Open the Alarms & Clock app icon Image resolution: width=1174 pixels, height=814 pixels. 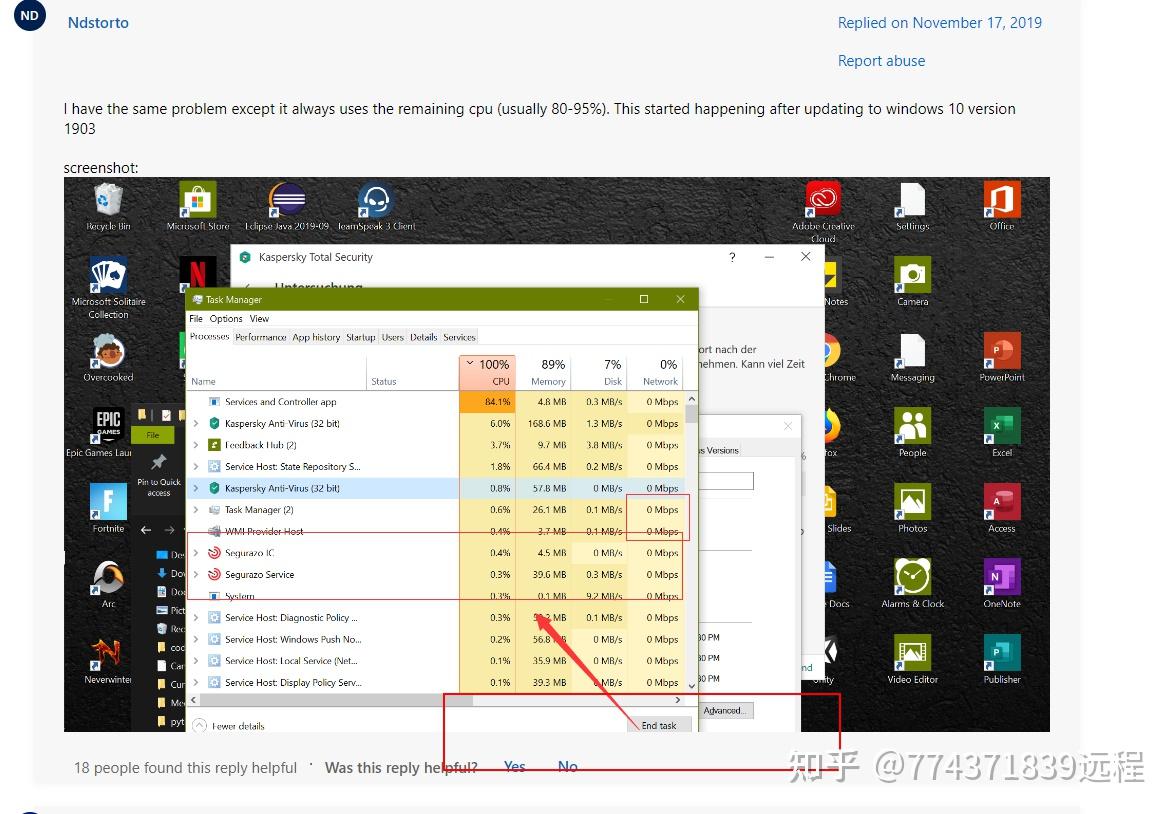click(912, 575)
